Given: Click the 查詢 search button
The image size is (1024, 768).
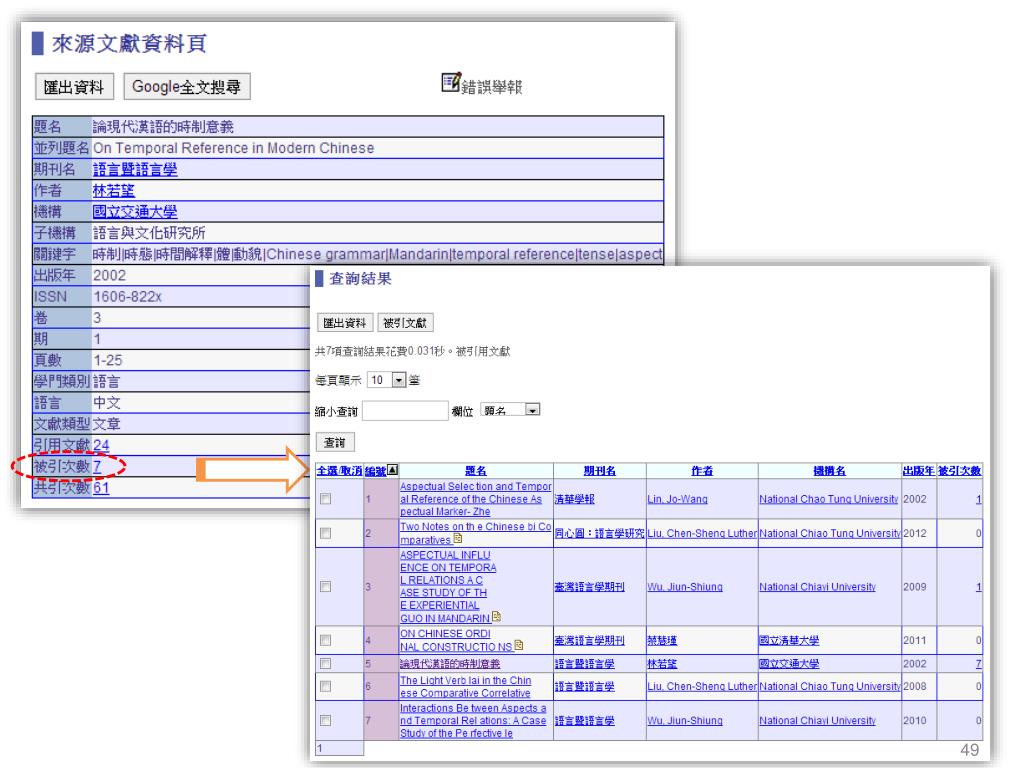Looking at the screenshot, I should click(x=335, y=443).
